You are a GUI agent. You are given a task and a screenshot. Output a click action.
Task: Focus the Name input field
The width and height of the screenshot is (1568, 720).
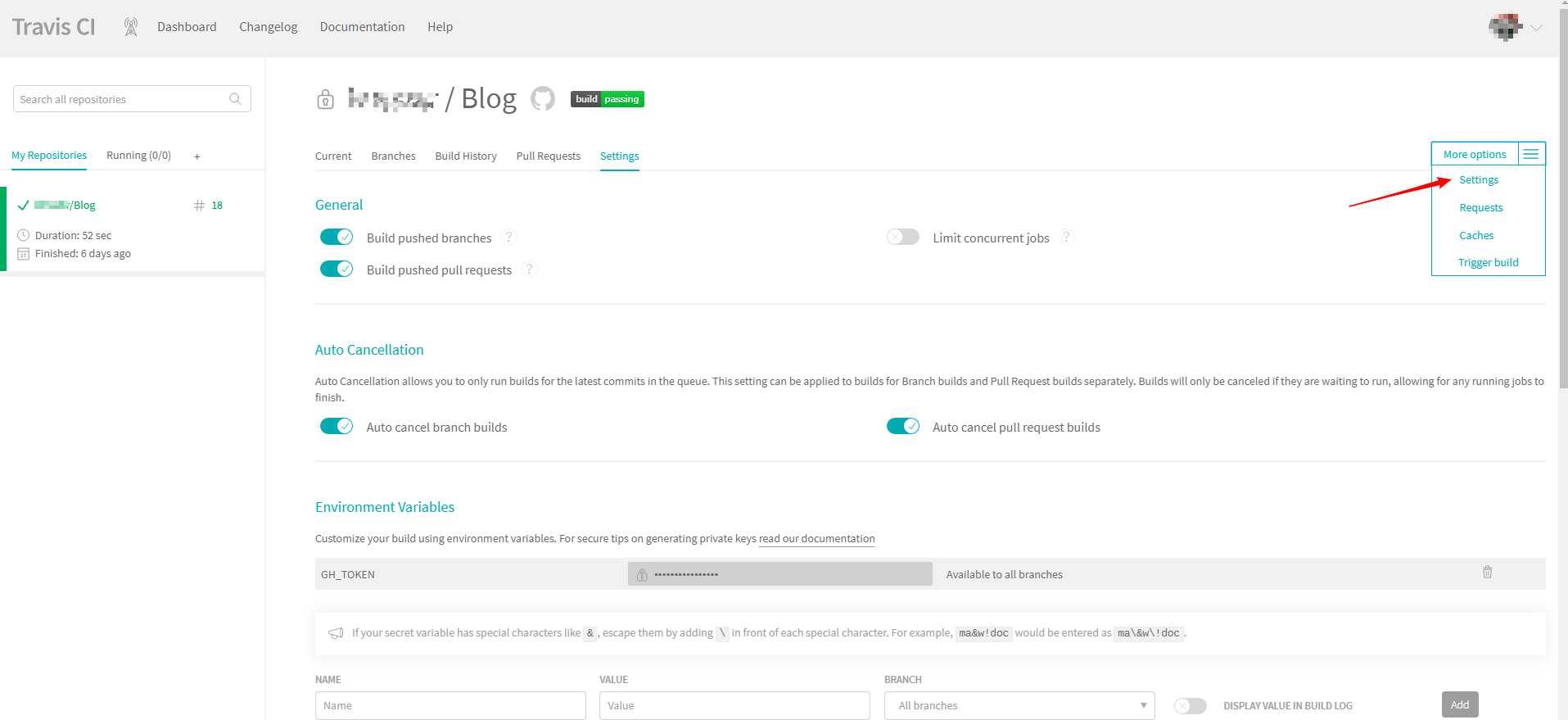click(x=450, y=705)
